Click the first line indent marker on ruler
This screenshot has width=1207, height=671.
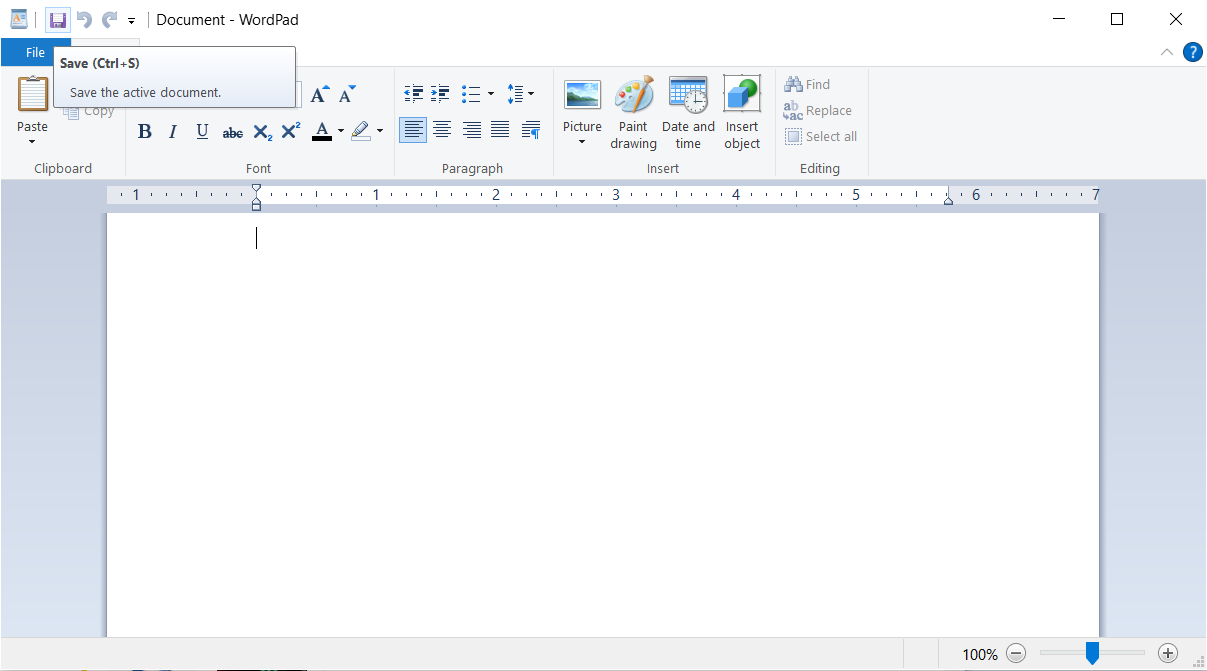pos(256,188)
